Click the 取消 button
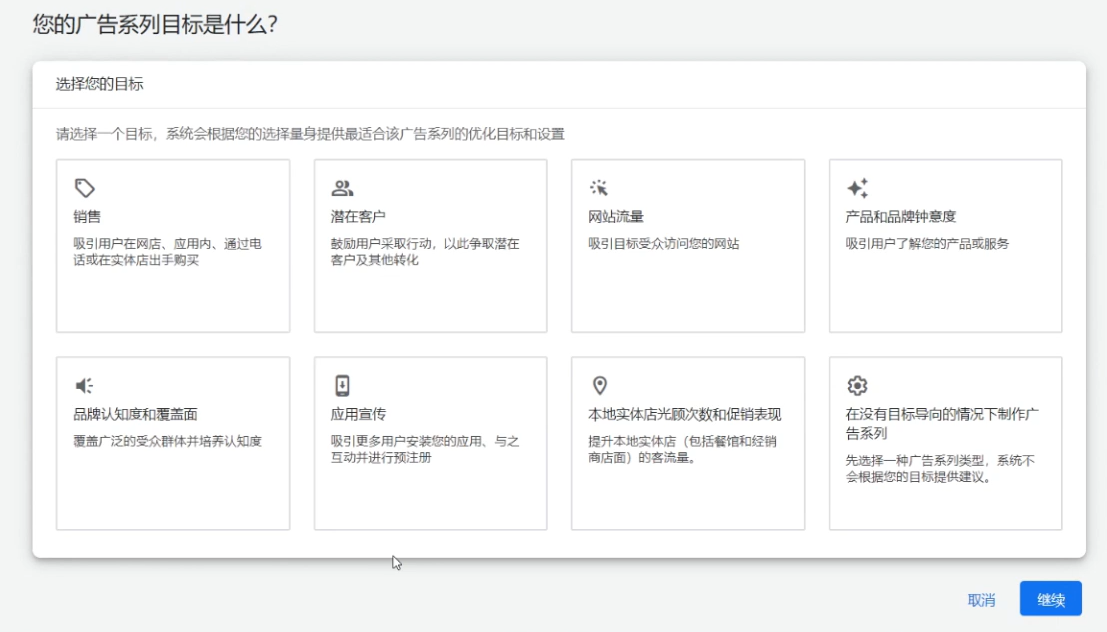The width and height of the screenshot is (1107, 632). pos(982,598)
